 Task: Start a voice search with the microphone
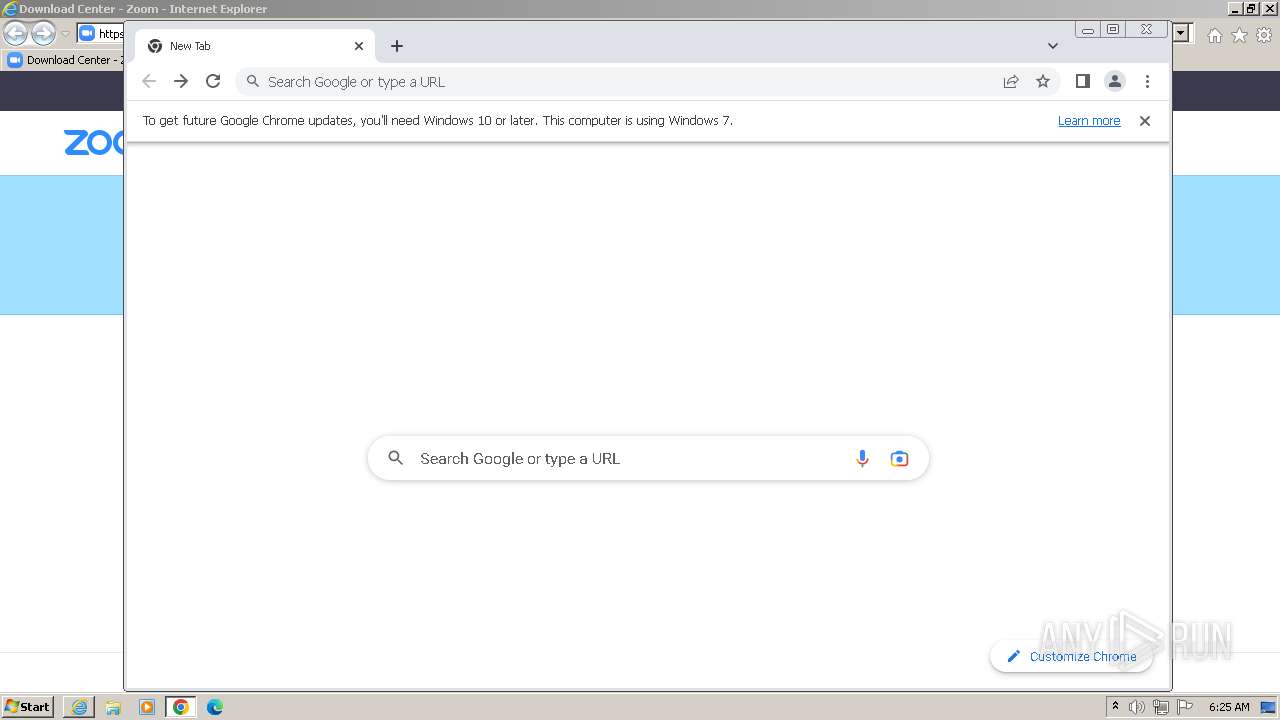click(x=862, y=458)
